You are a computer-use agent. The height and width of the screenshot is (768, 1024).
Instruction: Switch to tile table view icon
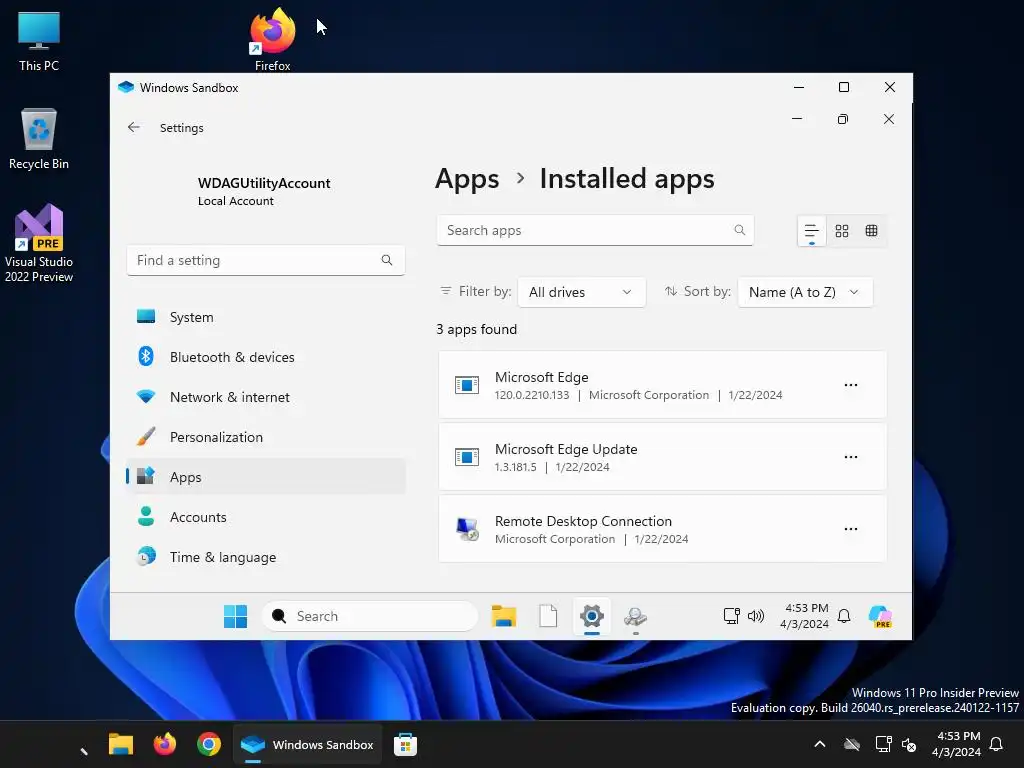click(x=871, y=231)
